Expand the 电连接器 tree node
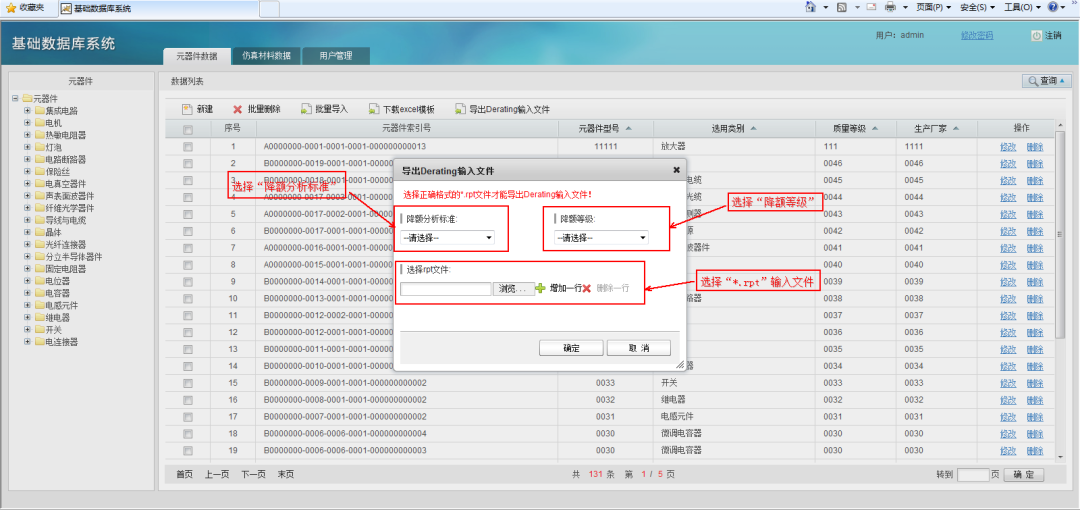1080x510 pixels. point(28,342)
